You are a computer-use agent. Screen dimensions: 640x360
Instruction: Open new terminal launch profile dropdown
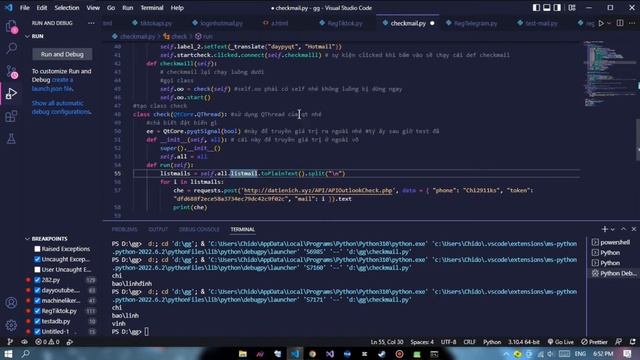[x=612, y=229]
